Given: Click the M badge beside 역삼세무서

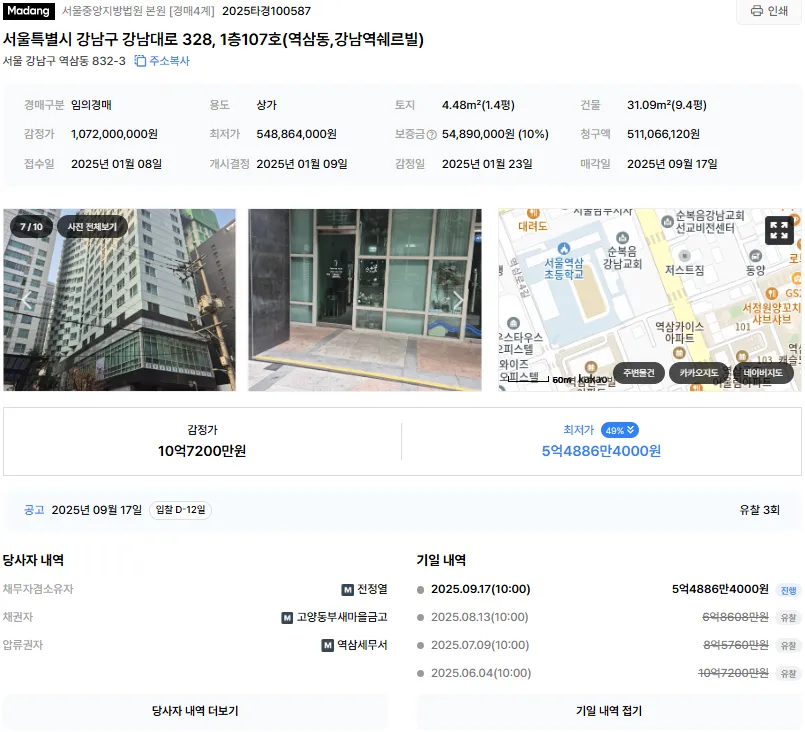Looking at the screenshot, I should (x=328, y=645).
